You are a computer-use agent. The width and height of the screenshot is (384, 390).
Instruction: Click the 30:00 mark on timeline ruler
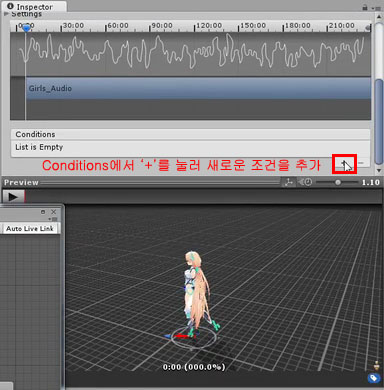point(73,26)
